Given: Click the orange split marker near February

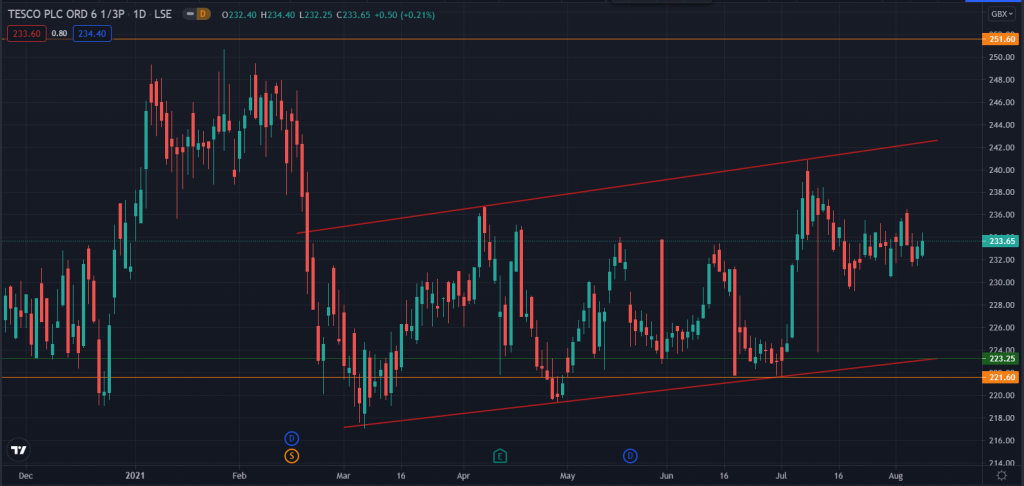Looking at the screenshot, I should point(291,456).
